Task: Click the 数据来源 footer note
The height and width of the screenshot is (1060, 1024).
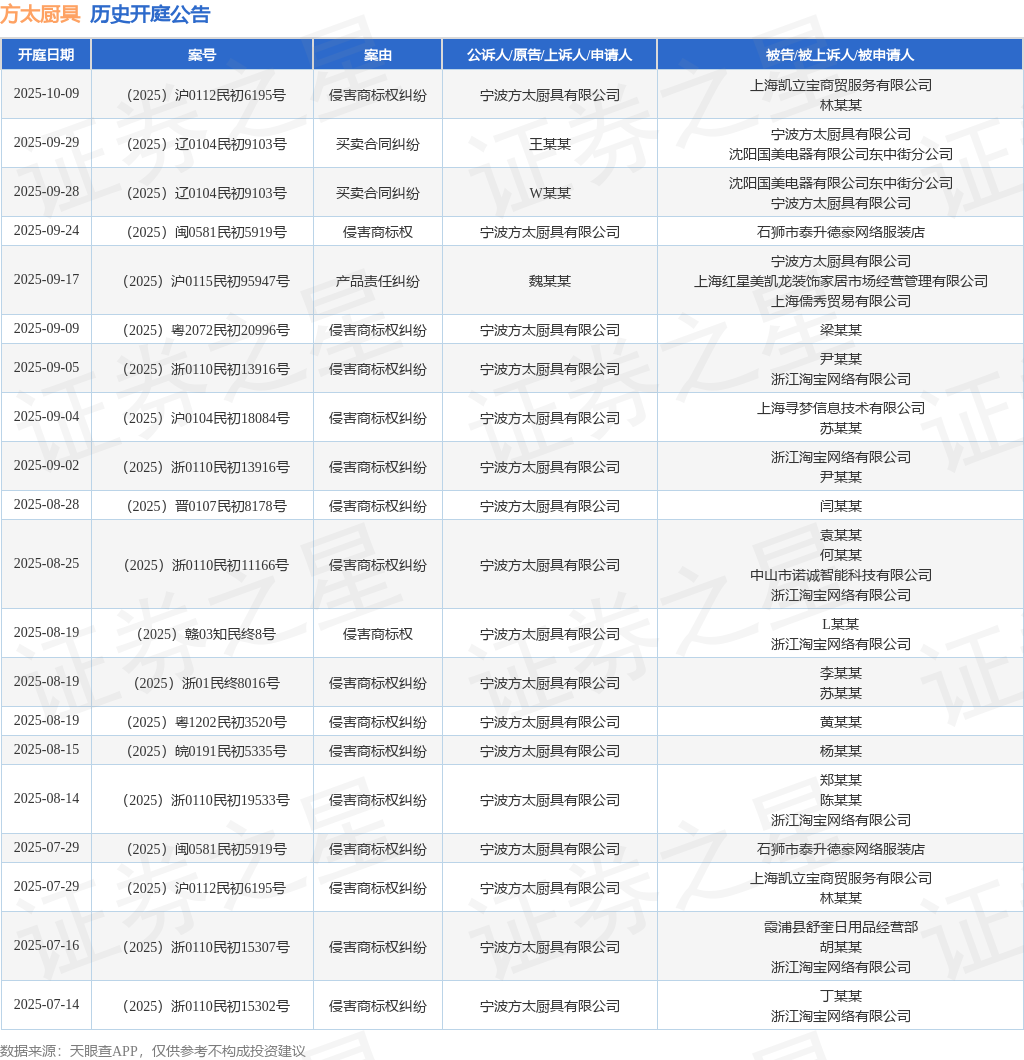Action: [x=153, y=1051]
